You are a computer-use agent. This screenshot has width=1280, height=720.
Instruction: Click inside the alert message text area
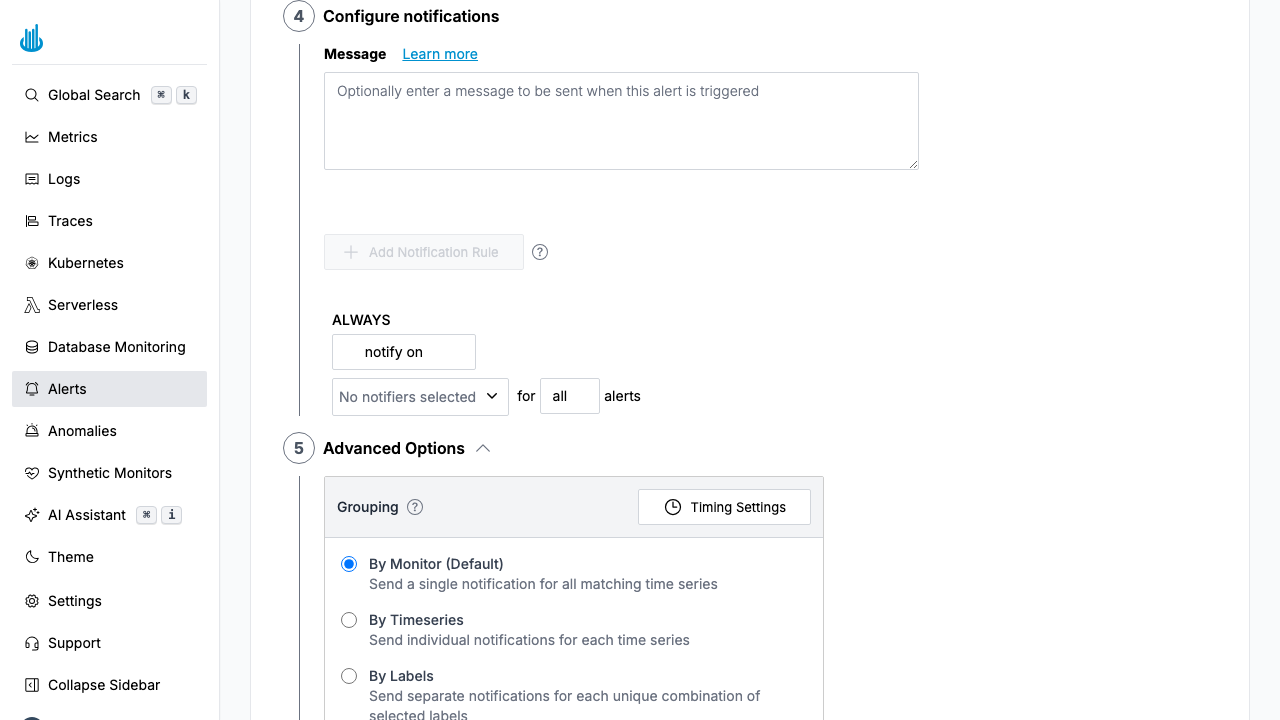[620, 120]
